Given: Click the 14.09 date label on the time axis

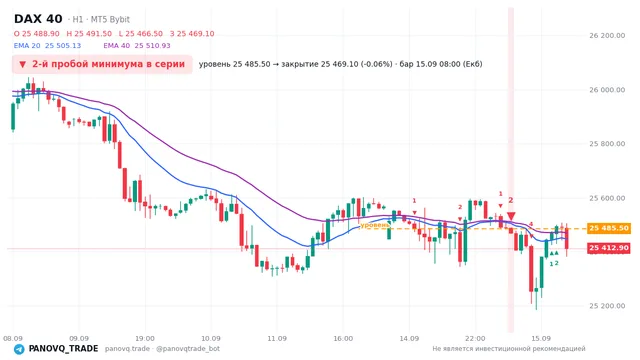Looking at the screenshot, I should pos(409,338).
